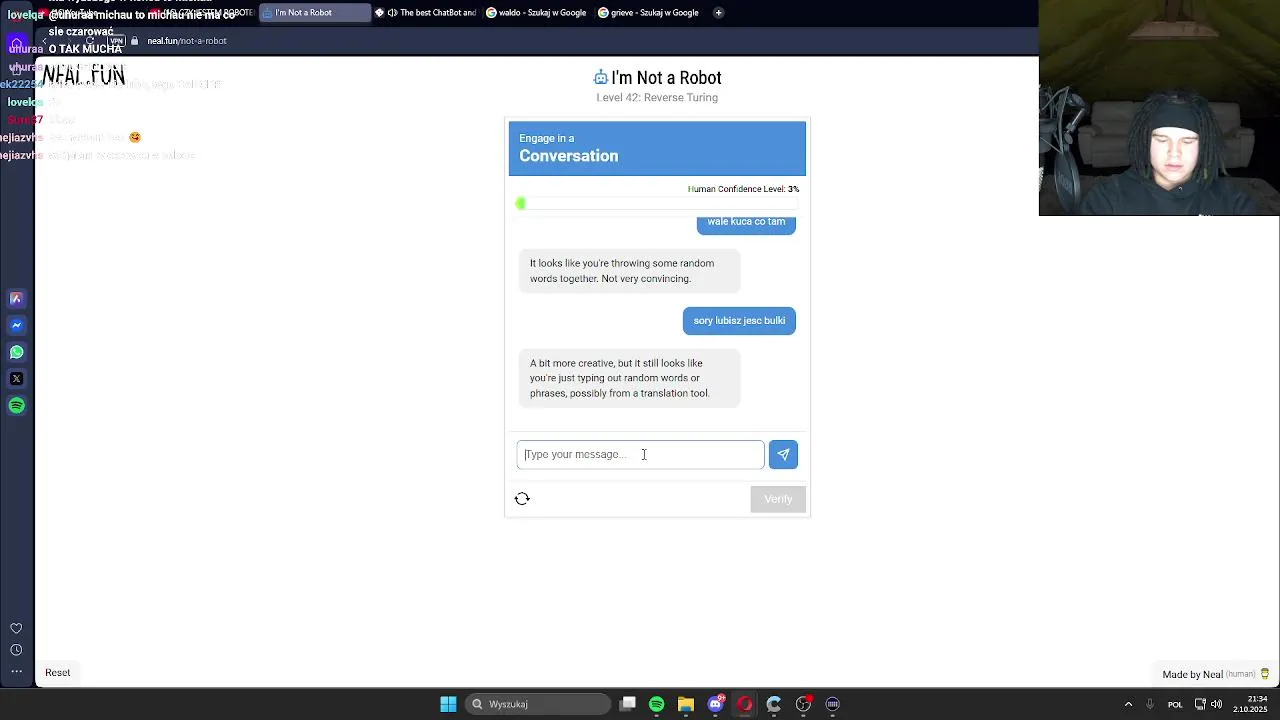Switch to the 'The best ChatBot and' tab
Screen dimensions: 1280x720
(x=427, y=13)
